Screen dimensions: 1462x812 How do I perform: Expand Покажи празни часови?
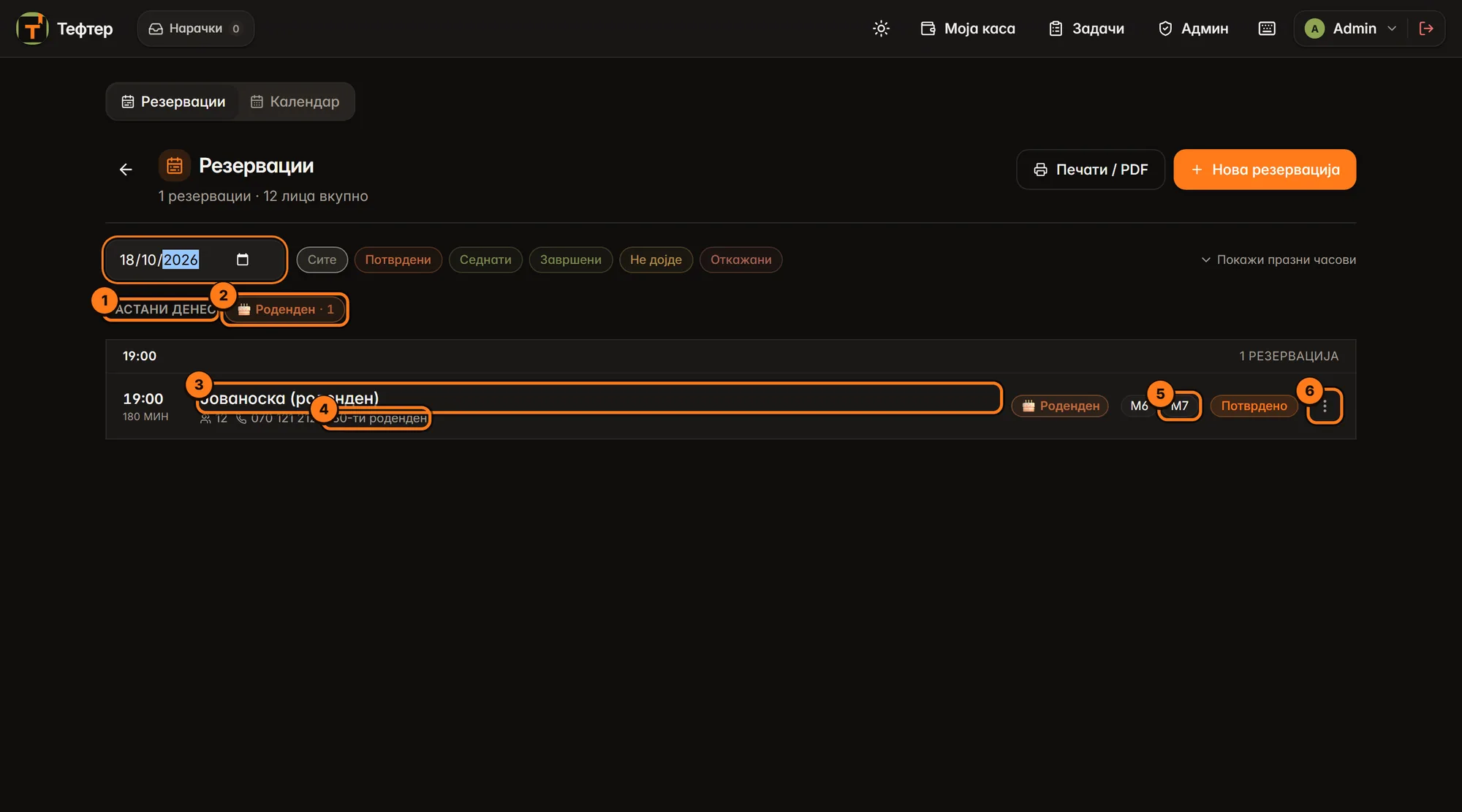tap(1279, 259)
